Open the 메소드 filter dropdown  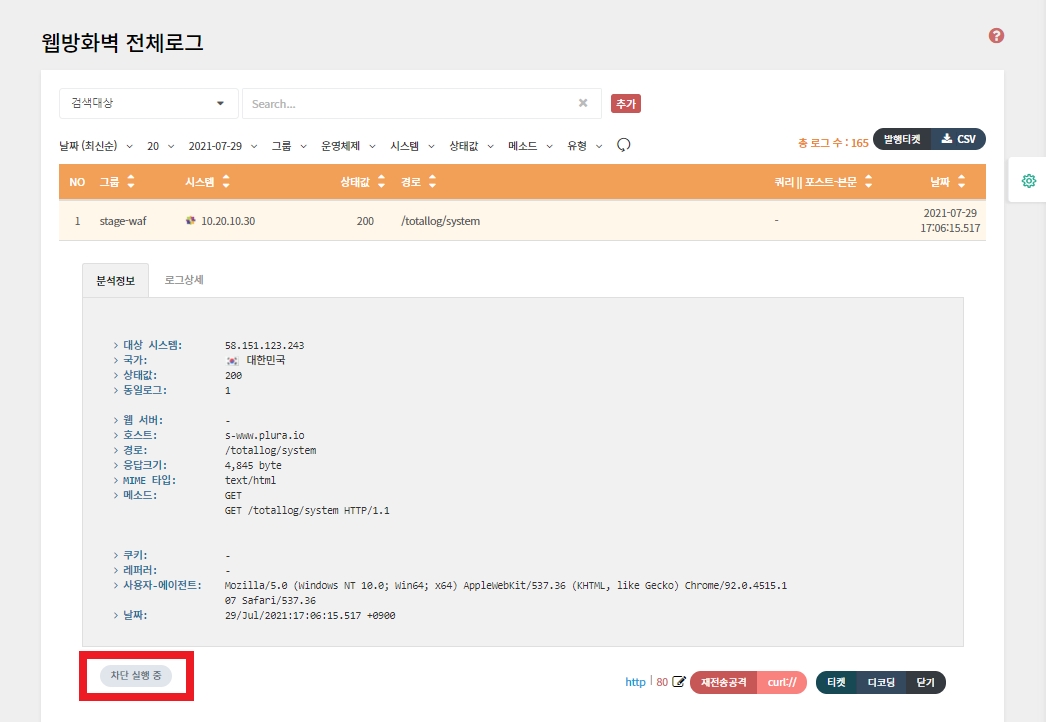coord(529,146)
